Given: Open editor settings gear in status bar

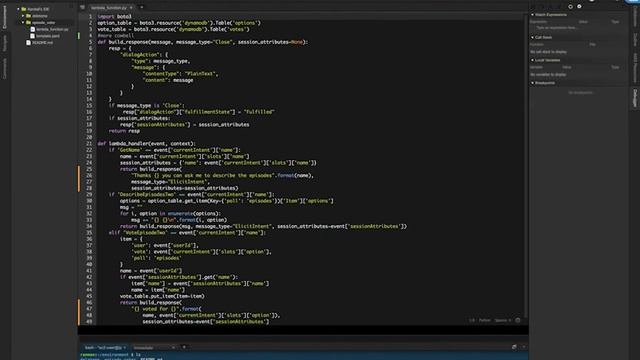Looking at the screenshot, I should [518, 320].
